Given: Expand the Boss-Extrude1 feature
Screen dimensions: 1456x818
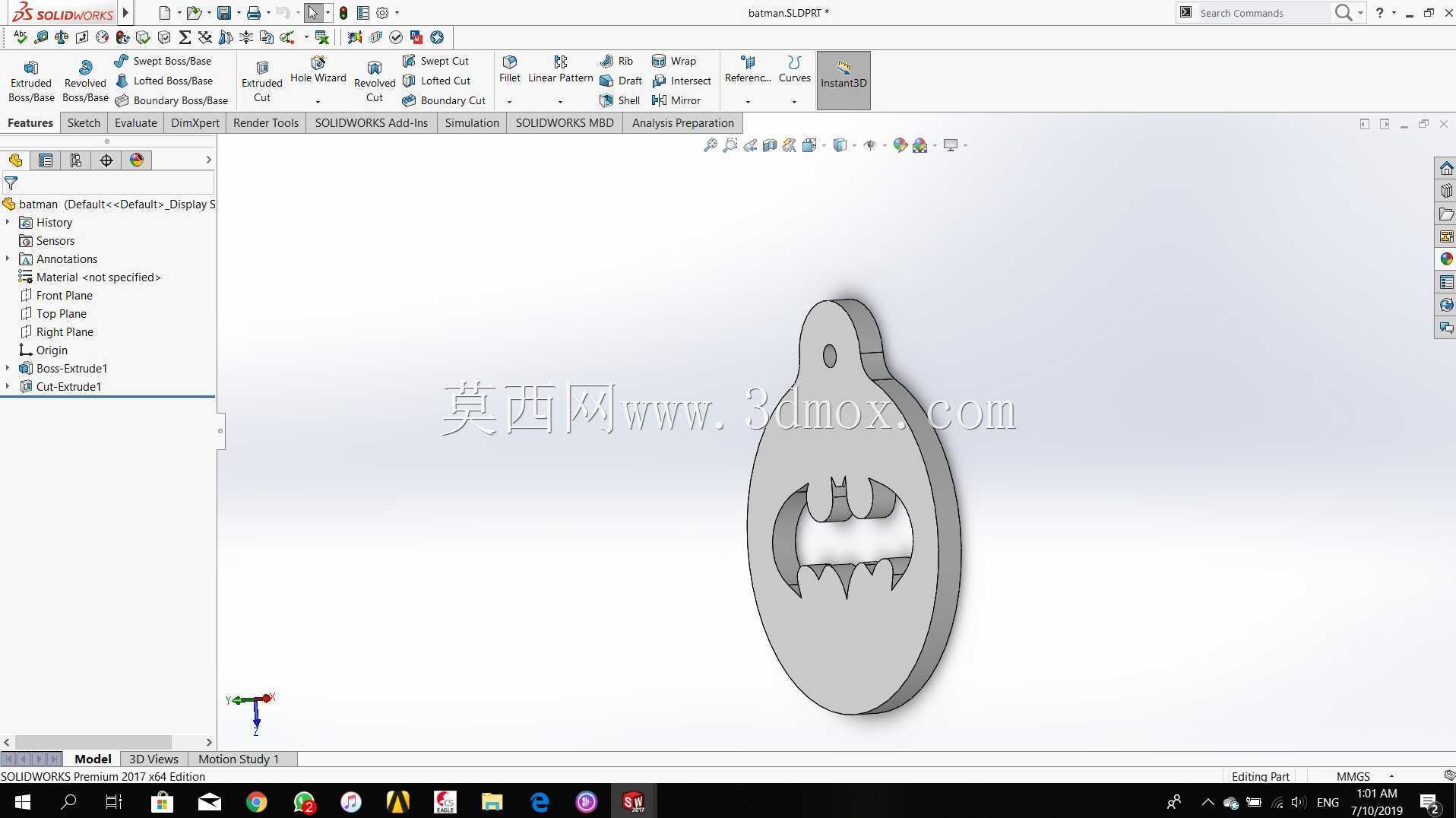Looking at the screenshot, I should tap(8, 368).
